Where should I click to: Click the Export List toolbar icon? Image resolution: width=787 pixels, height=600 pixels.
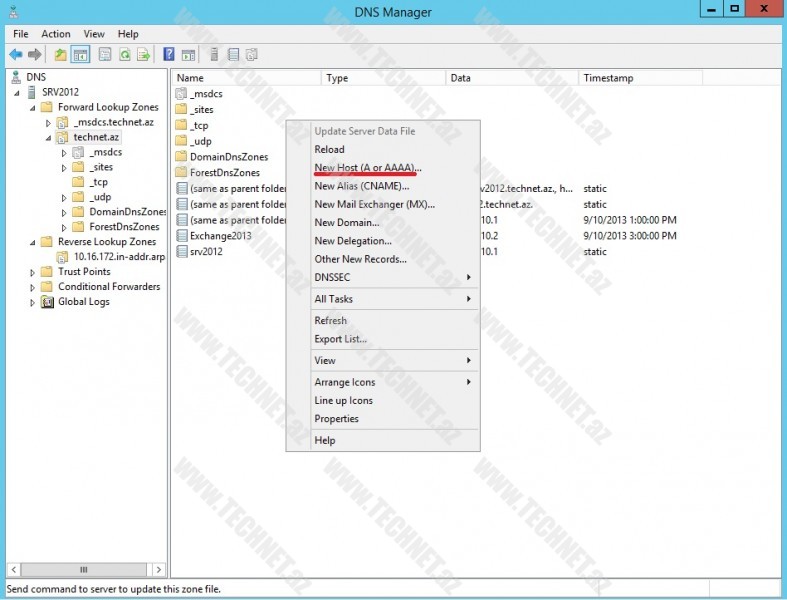point(143,54)
